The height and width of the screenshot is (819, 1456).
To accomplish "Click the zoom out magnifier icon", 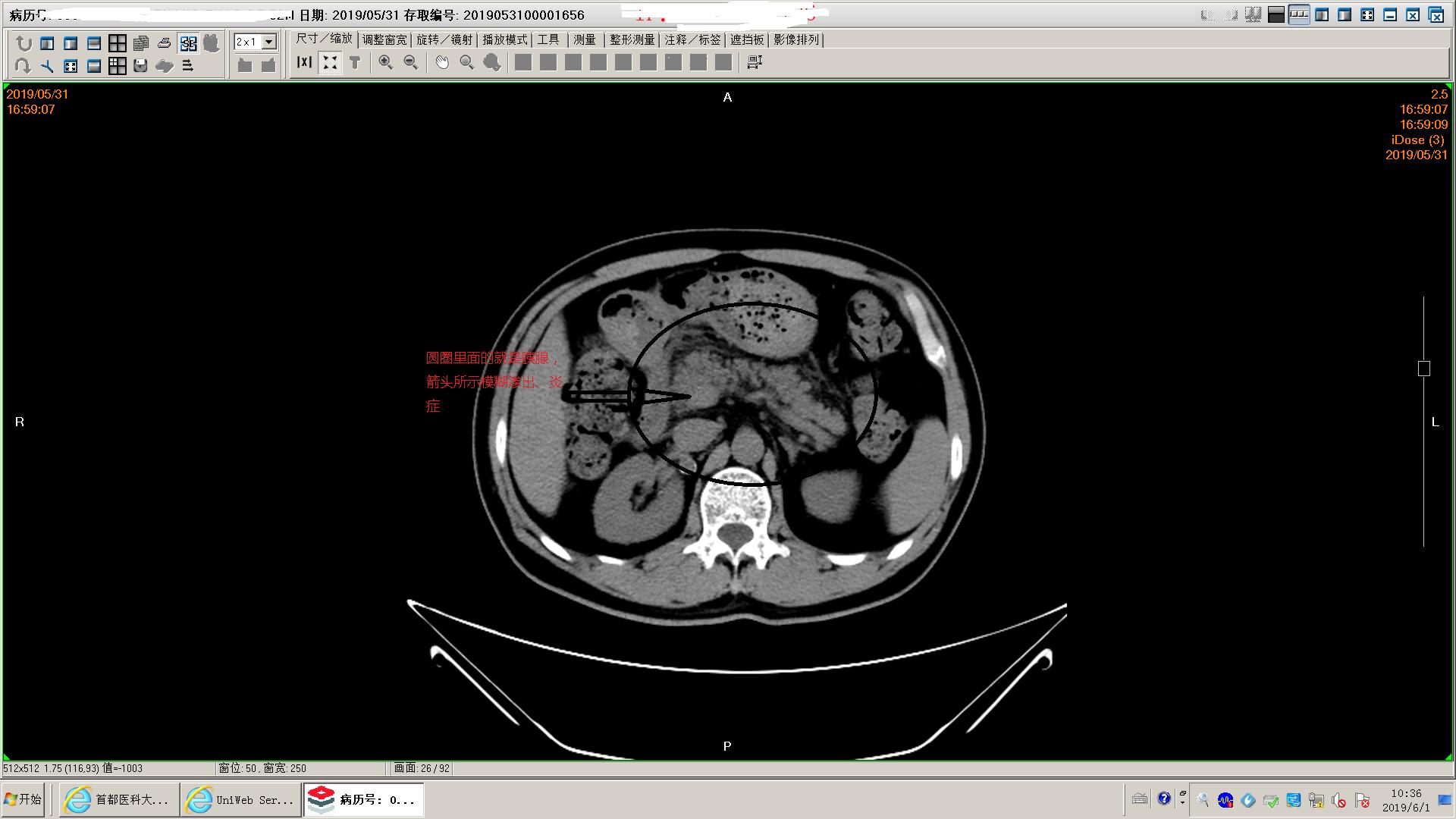I will 411,63.
